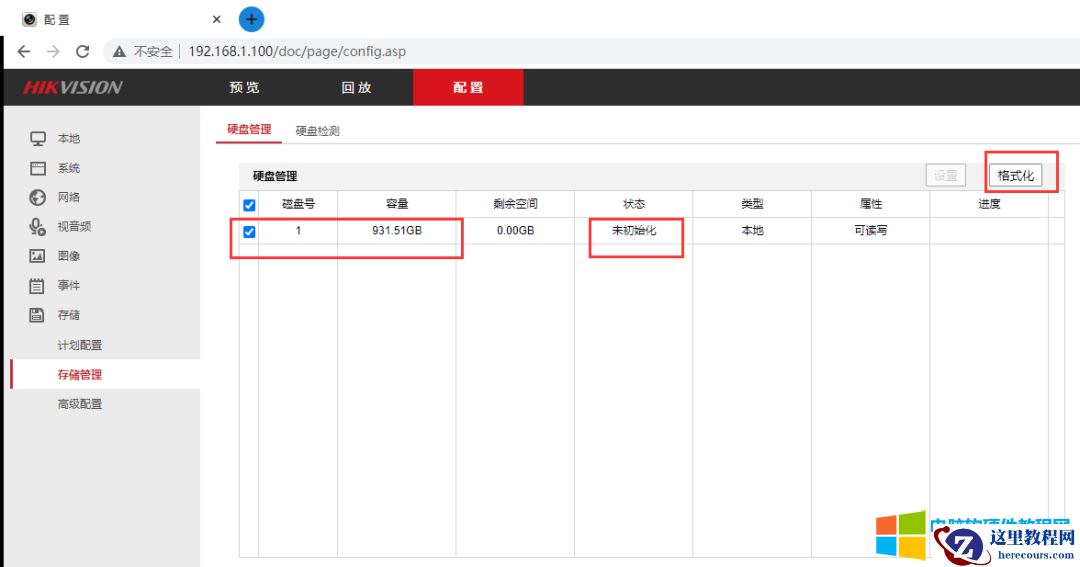Click the 本地 type cell in table
The width and height of the screenshot is (1080, 567).
pos(752,230)
